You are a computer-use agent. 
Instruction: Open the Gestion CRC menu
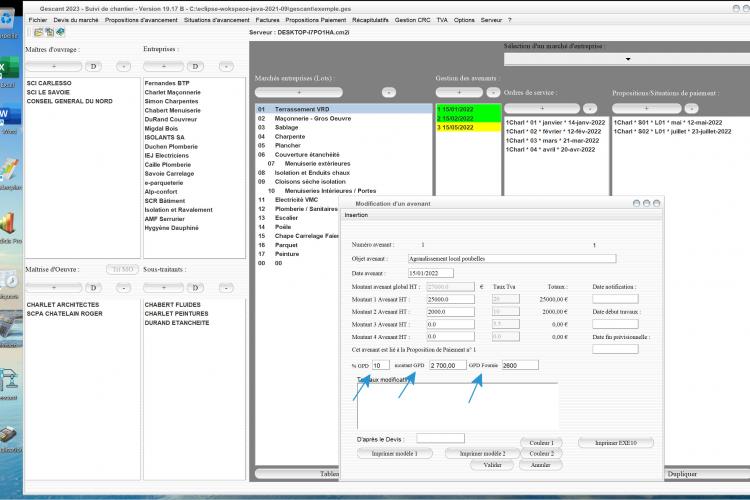click(x=412, y=20)
